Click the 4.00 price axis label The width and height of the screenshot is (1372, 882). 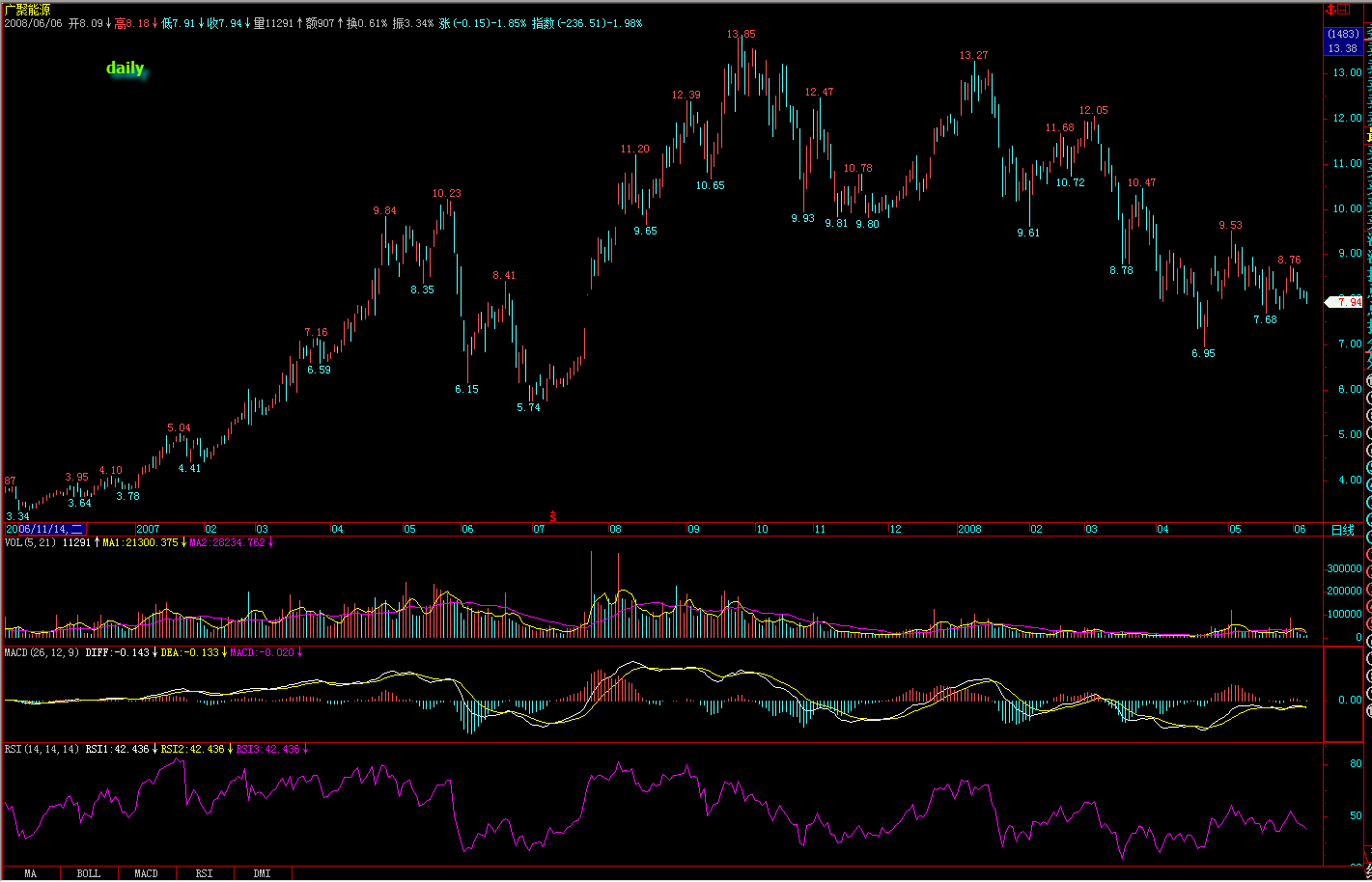click(1350, 480)
